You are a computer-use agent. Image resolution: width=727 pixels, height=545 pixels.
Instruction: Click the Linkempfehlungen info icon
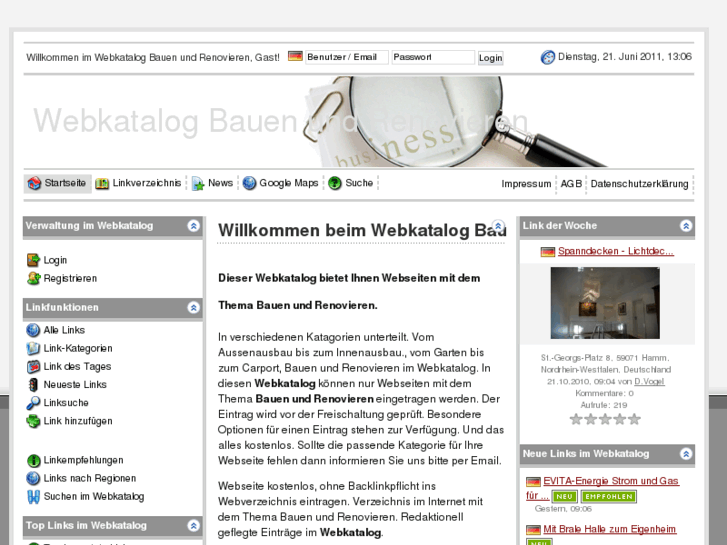click(x=33, y=460)
